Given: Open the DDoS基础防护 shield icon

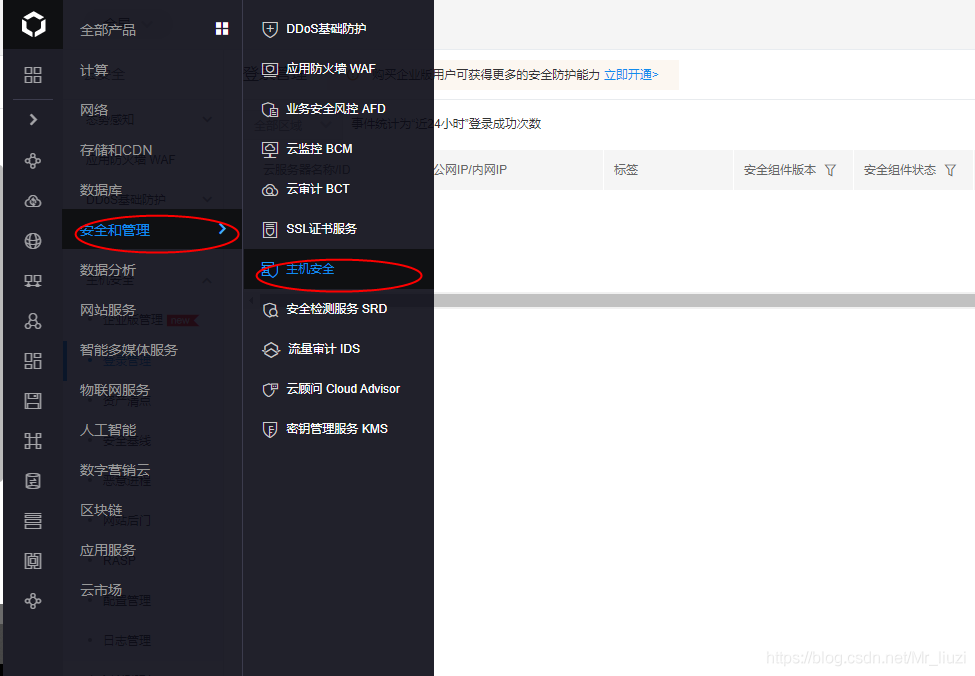Looking at the screenshot, I should [269, 29].
